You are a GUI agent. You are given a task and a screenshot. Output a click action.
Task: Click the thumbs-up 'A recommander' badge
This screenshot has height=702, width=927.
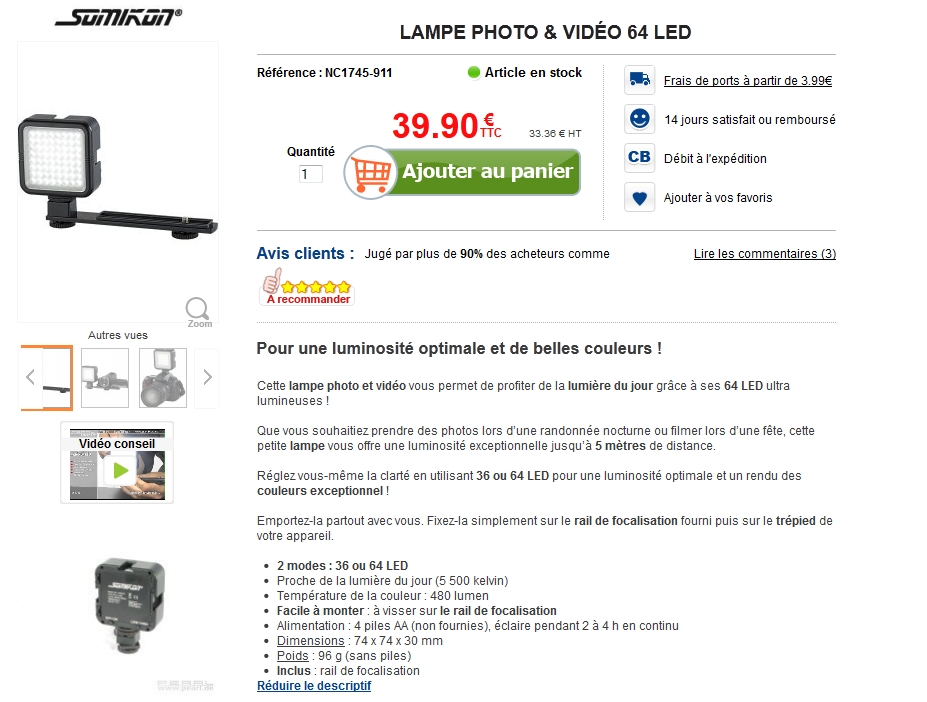coord(306,287)
